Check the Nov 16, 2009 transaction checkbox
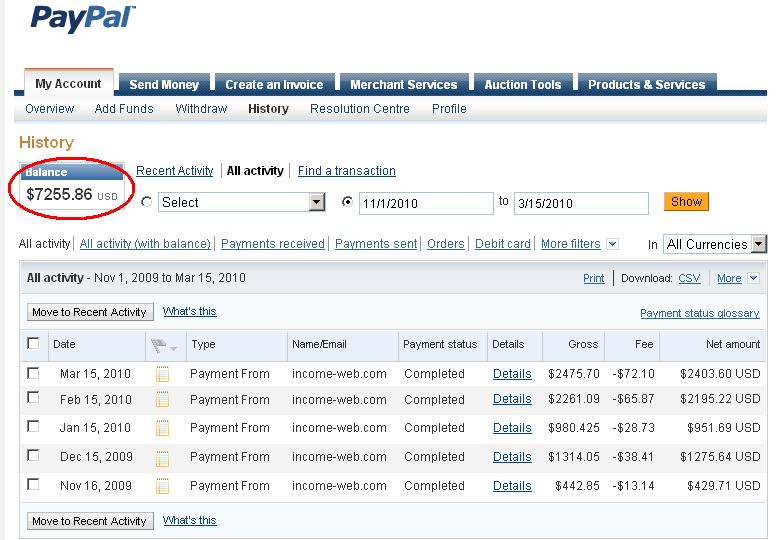783x540 pixels. (x=33, y=484)
